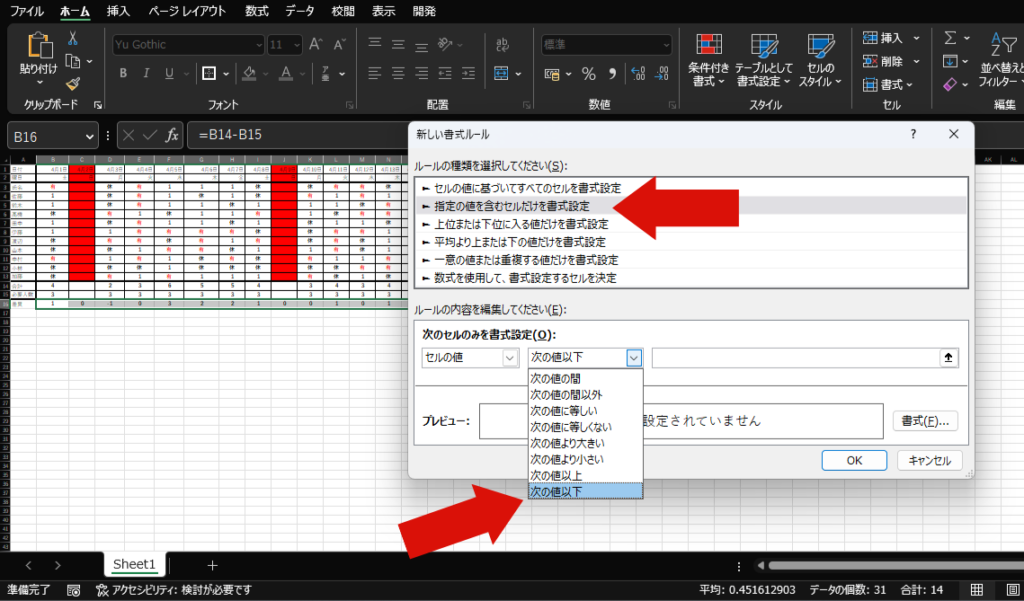Click the Wrap Text icon
Image resolution: width=1024 pixels, height=601 pixels.
502,44
